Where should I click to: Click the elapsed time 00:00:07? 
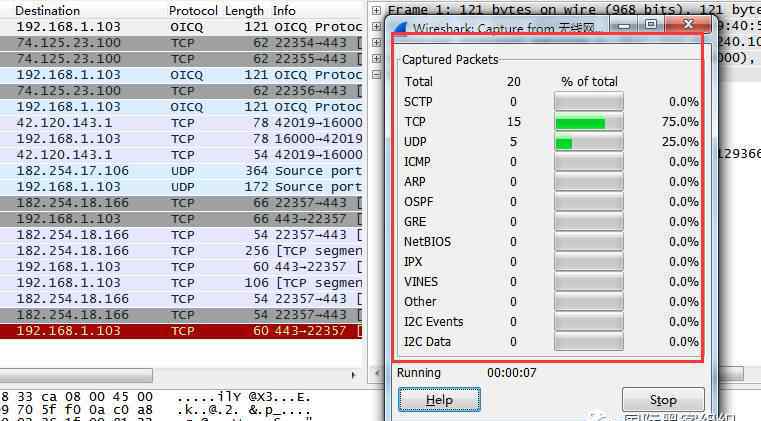pyautogui.click(x=512, y=373)
